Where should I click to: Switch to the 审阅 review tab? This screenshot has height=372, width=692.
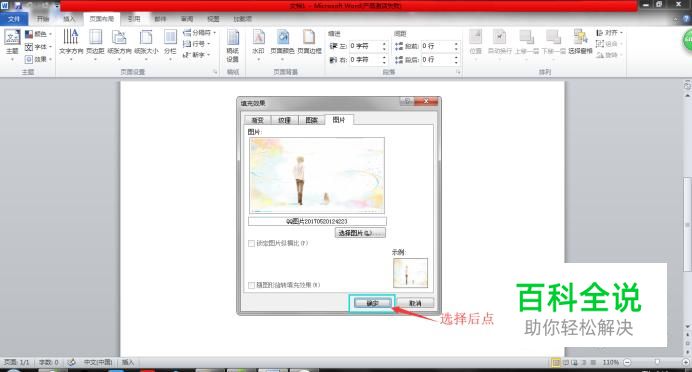tap(187, 19)
